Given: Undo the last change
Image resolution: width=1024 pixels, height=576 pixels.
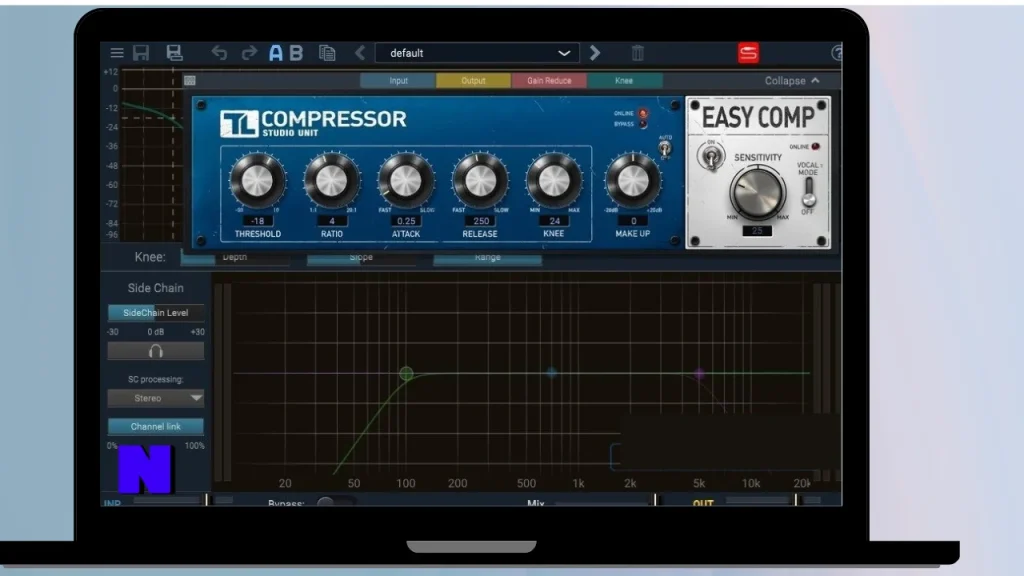Looking at the screenshot, I should coord(219,53).
